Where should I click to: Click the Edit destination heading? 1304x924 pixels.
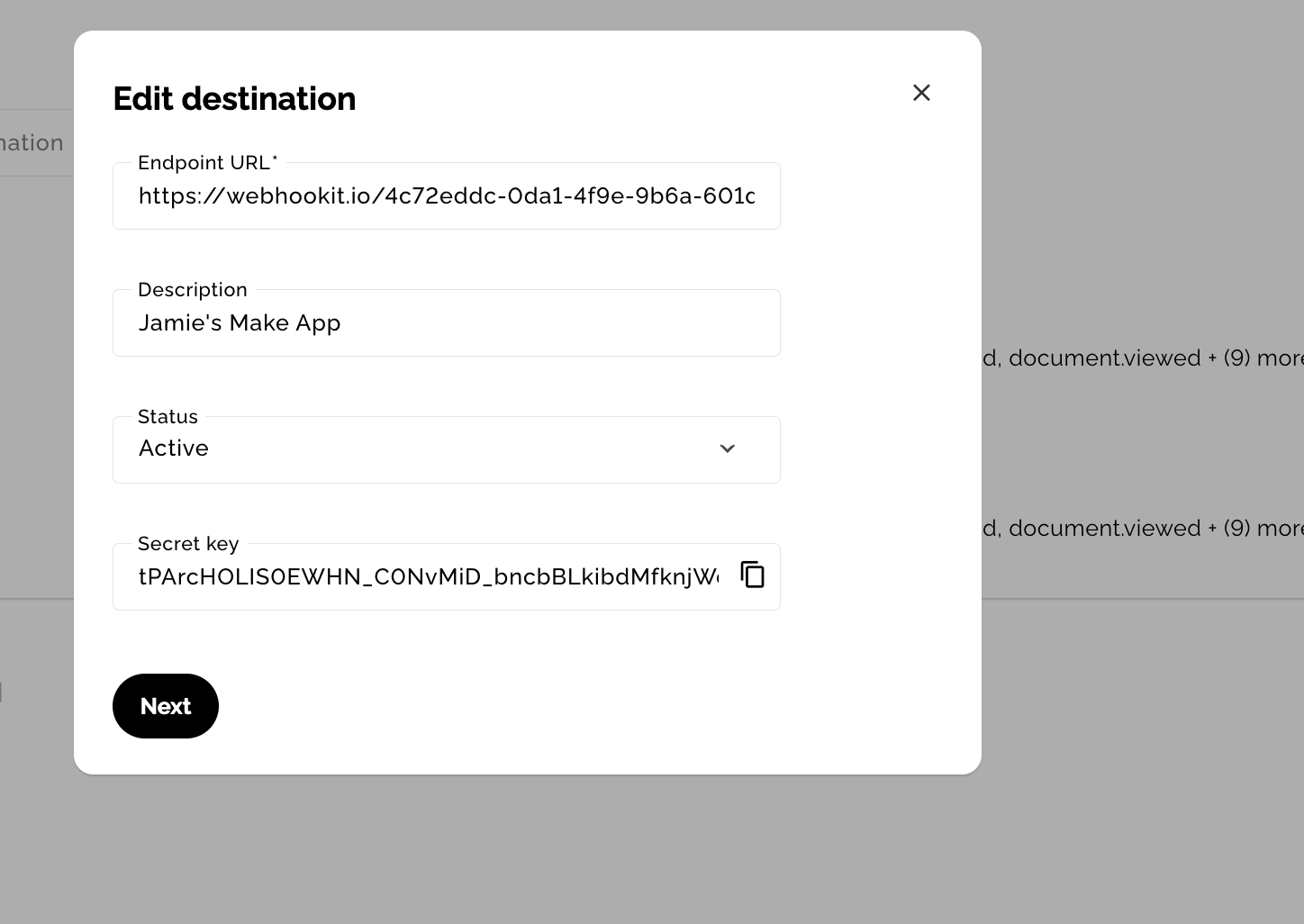(x=234, y=99)
